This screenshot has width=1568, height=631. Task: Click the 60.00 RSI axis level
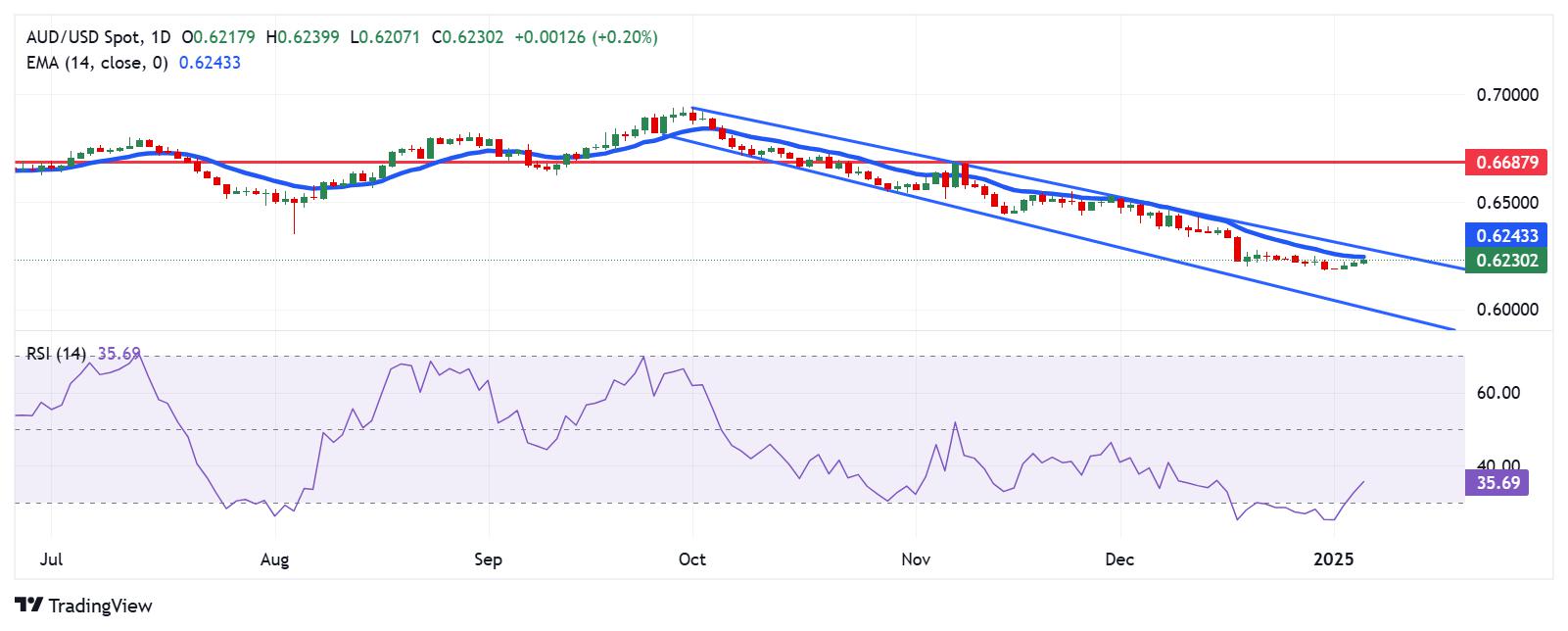[1497, 393]
